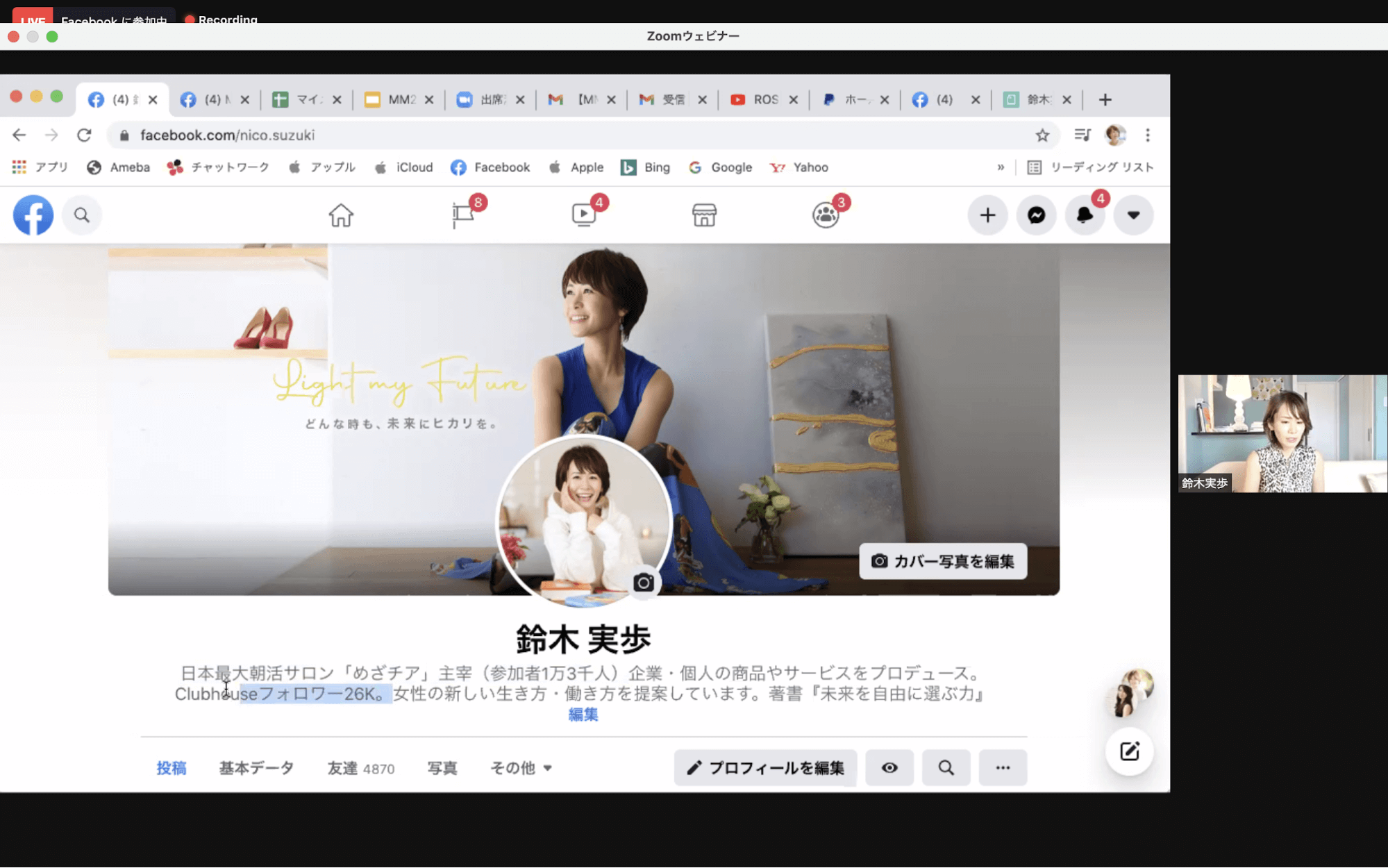1388x868 pixels.
Task: Open iCloud bookmark
Action: point(403,167)
